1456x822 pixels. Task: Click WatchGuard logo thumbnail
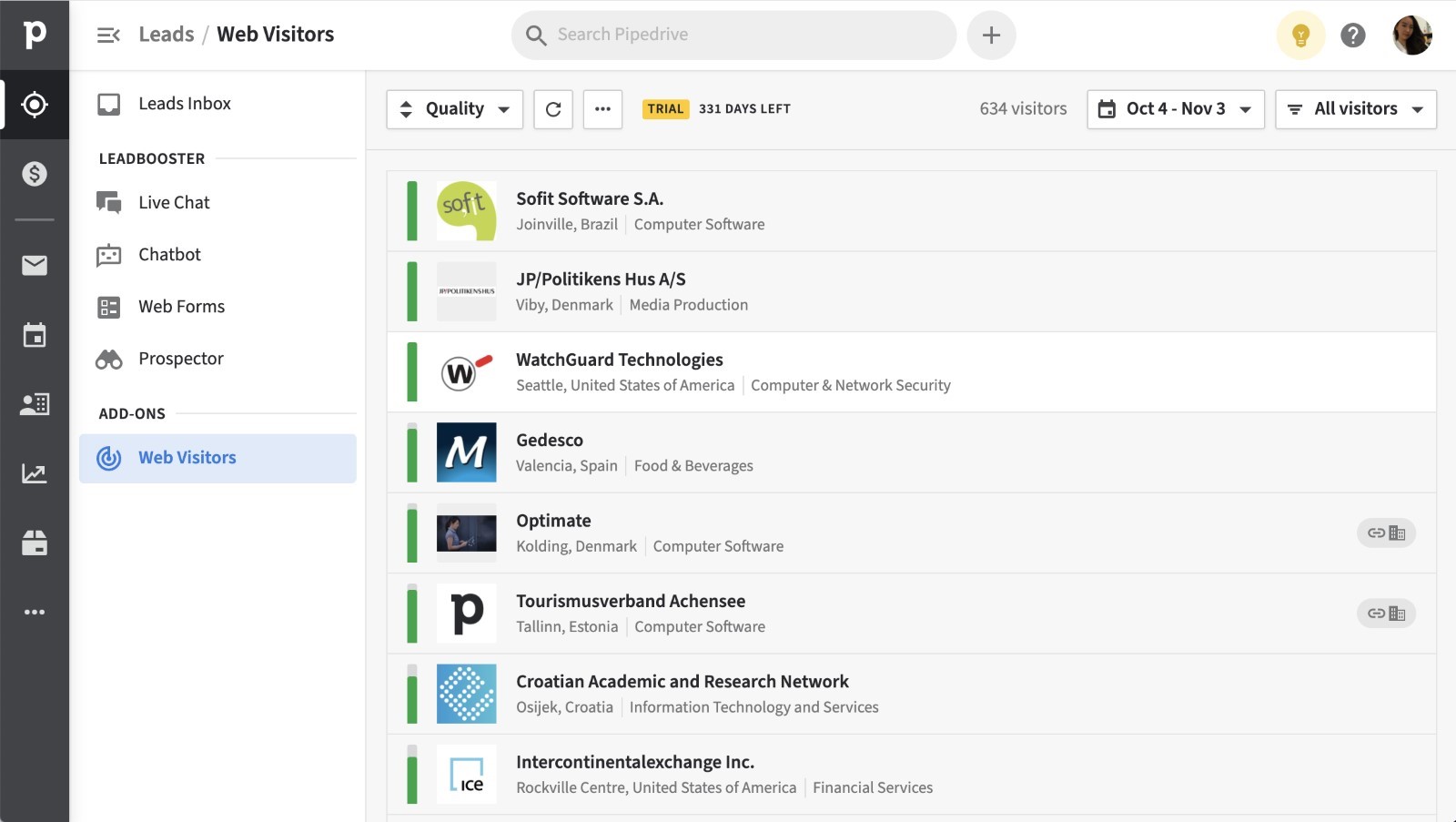(466, 372)
